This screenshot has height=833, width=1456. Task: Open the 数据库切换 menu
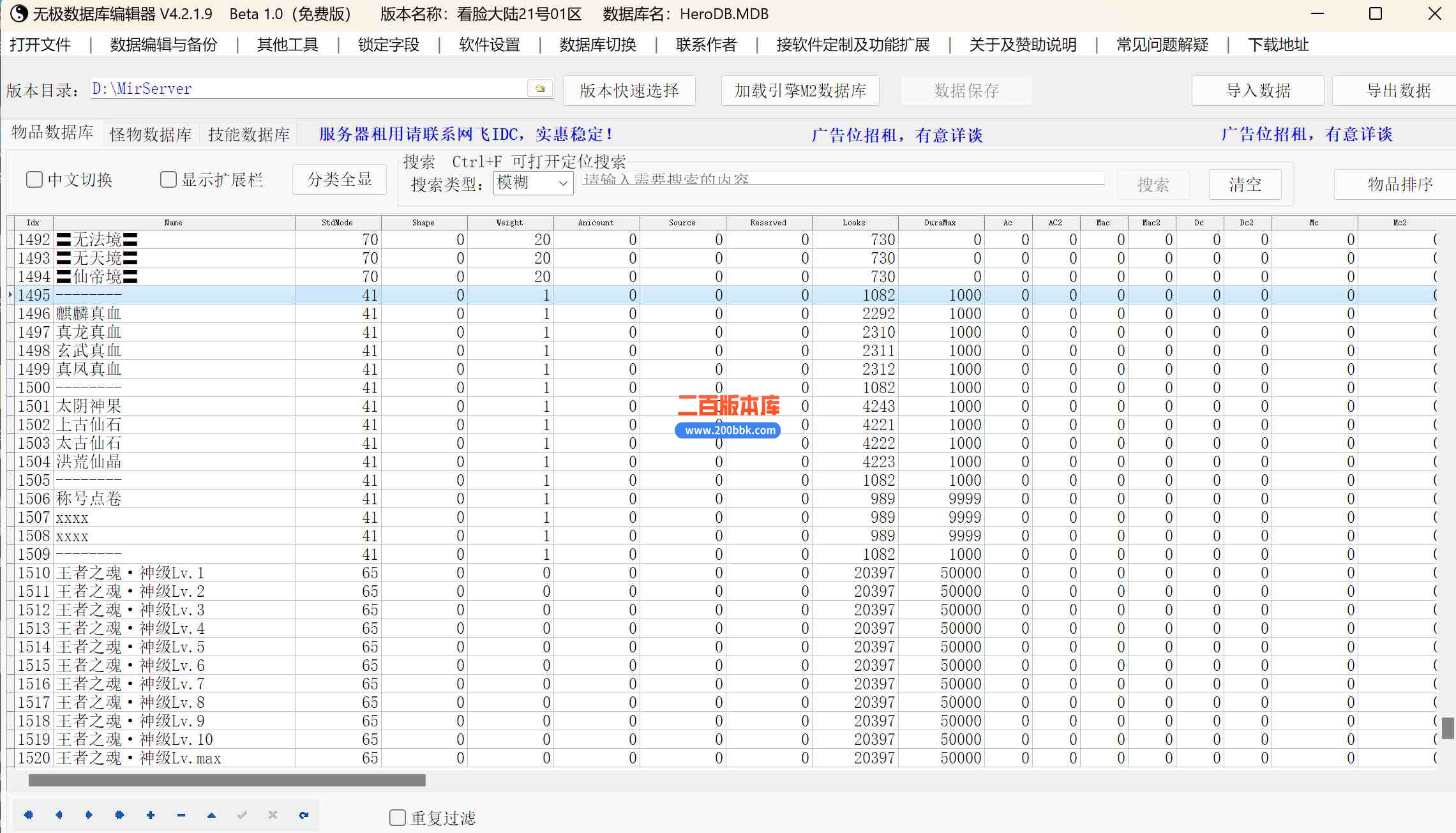[597, 45]
